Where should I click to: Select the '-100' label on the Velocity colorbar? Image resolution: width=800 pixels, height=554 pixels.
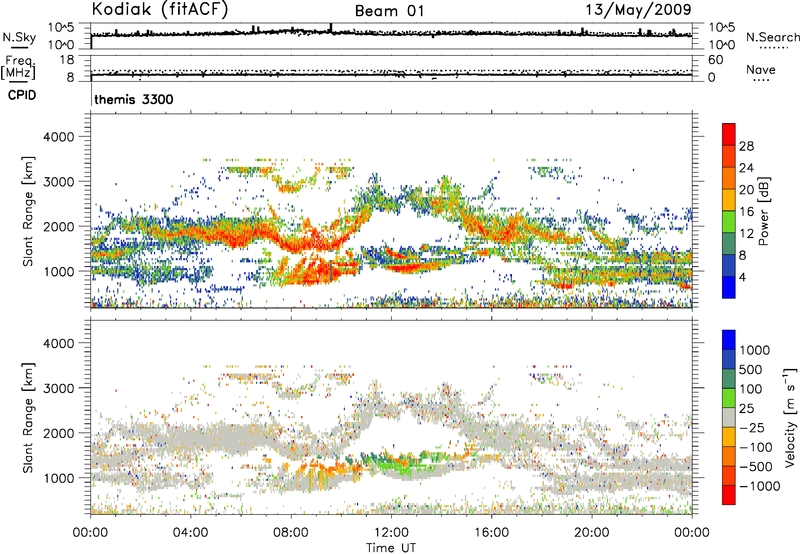tap(757, 447)
